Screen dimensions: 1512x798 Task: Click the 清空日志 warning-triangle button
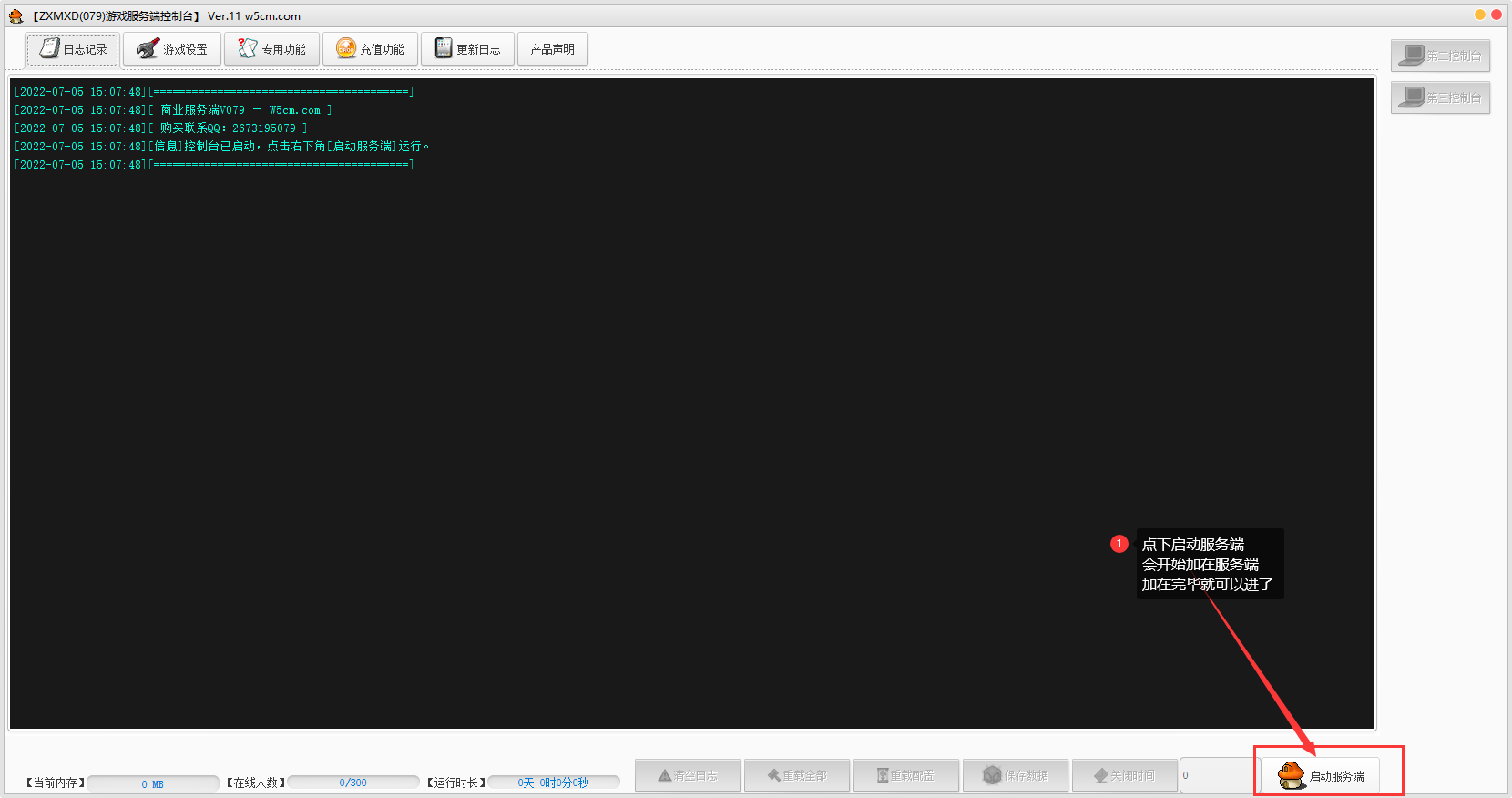(x=688, y=775)
